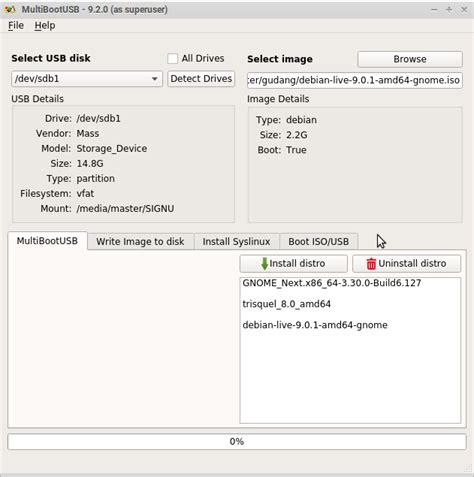
Task: Click the MultiBootUSB app icon in title bar
Action: [10, 9]
